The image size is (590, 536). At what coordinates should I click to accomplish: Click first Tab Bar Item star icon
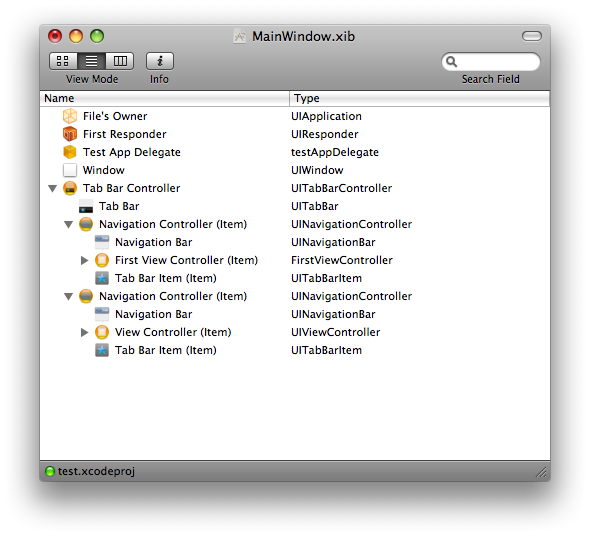[x=102, y=278]
